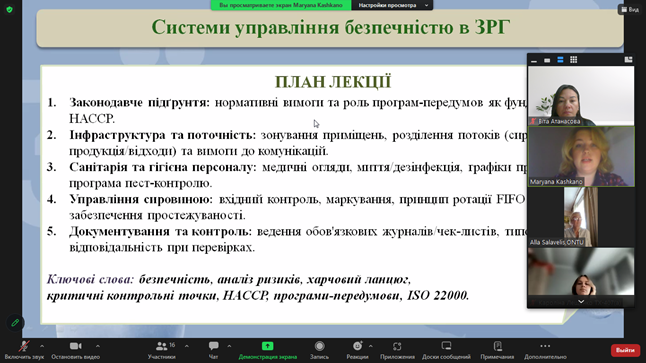Show more participants with the down chevron
The height and width of the screenshot is (363, 646).
[581, 302]
